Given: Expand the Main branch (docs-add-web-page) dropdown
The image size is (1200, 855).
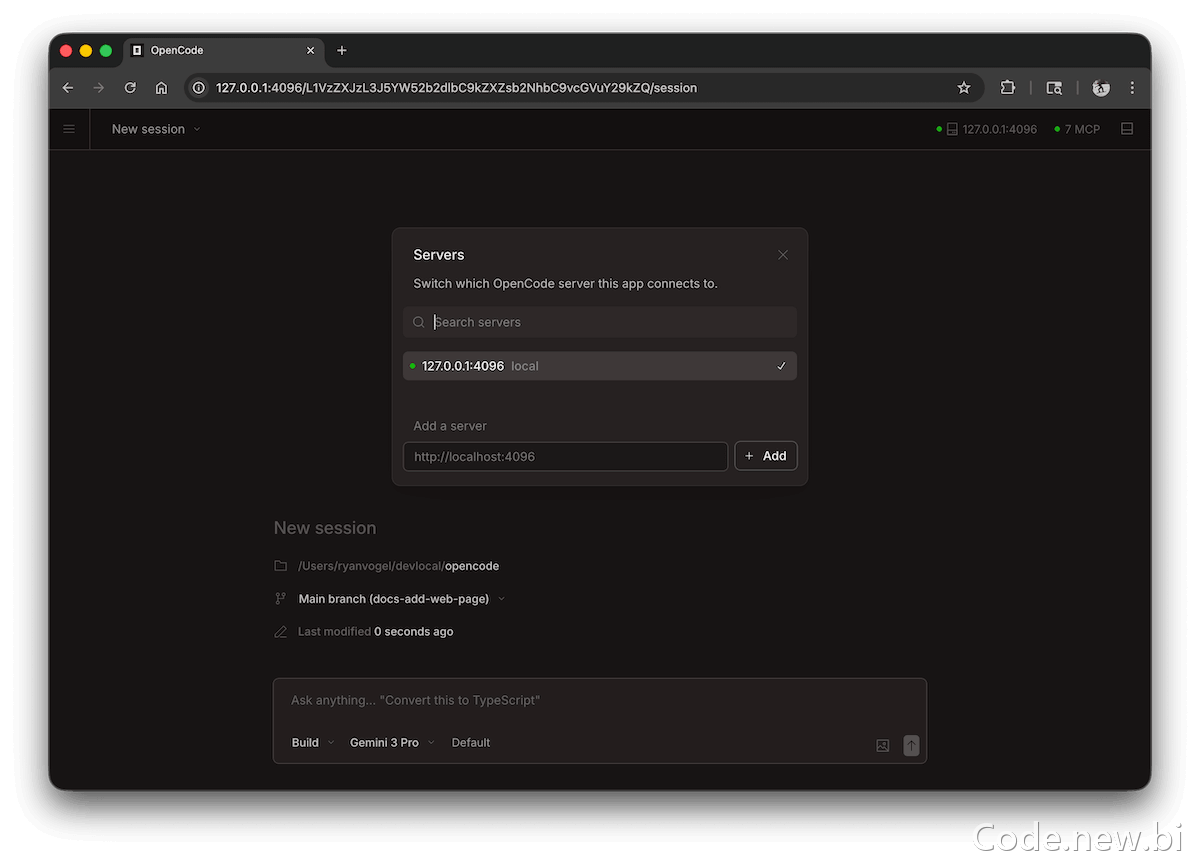Looking at the screenshot, I should pos(402,599).
